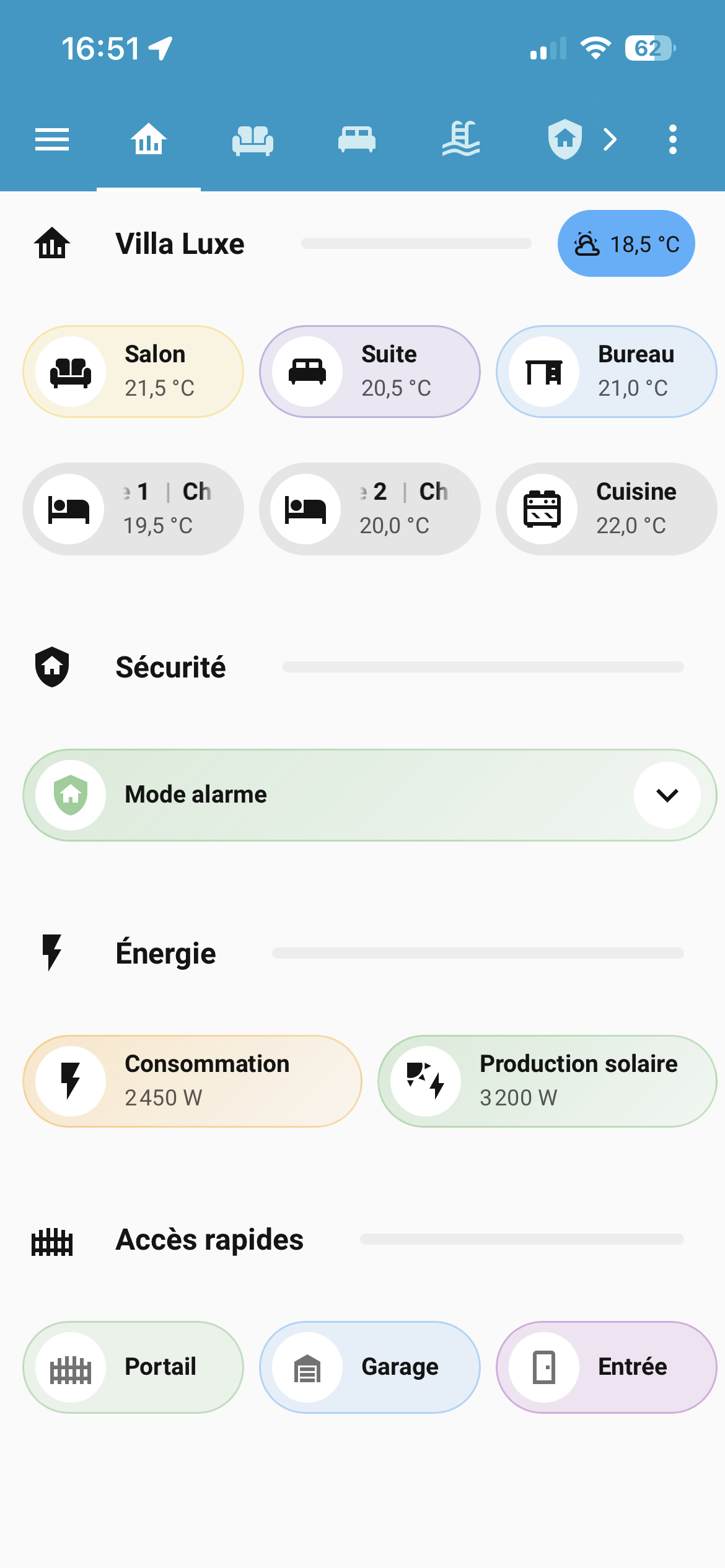Viewport: 725px width, 1568px height.
Task: Toggle the Garage door
Action: pos(370,1367)
